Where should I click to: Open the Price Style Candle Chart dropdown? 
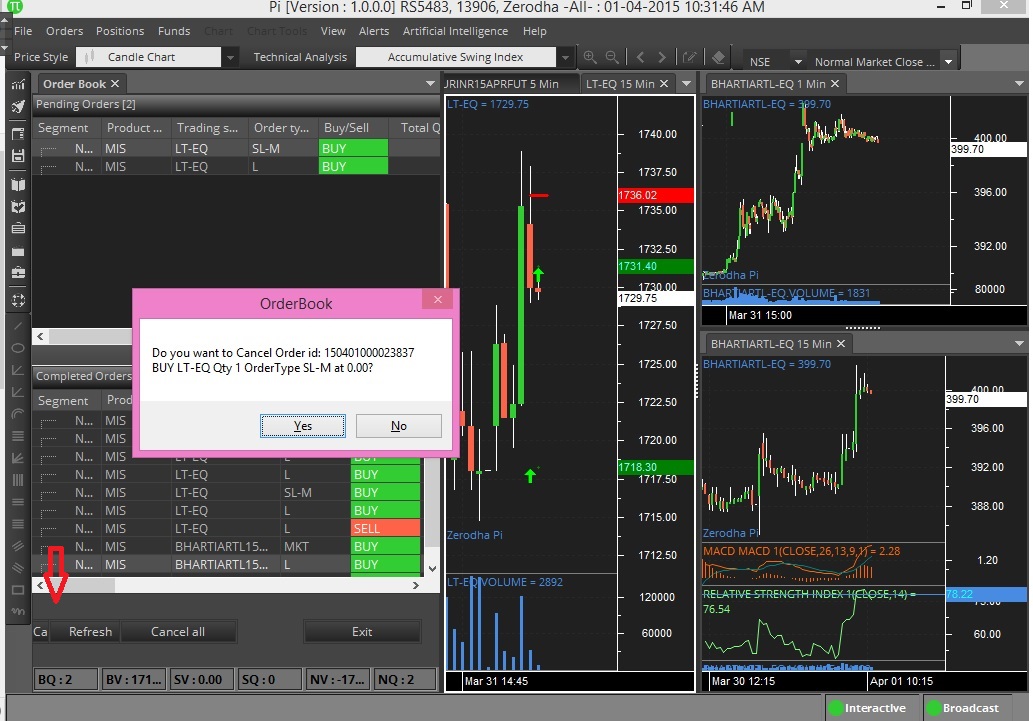pos(229,57)
